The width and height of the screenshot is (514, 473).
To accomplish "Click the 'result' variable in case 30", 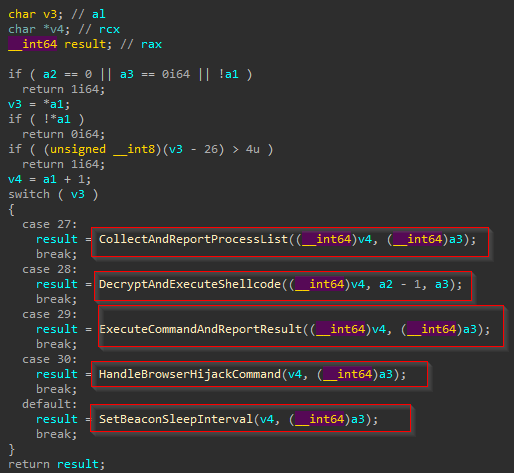I will pyautogui.click(x=57, y=374).
